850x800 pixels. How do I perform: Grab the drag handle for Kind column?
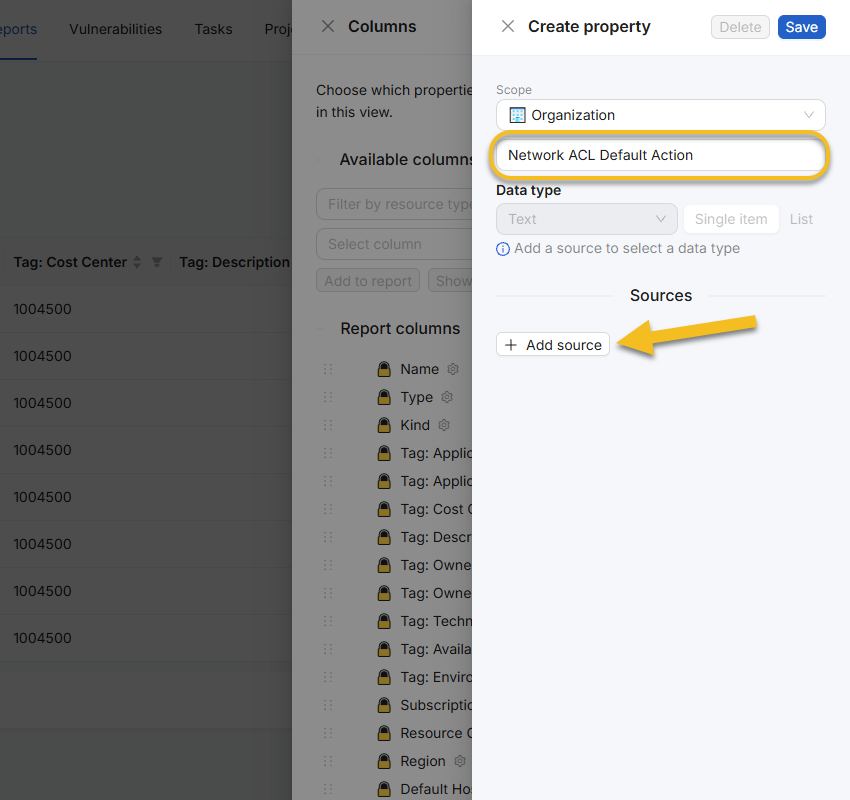[328, 425]
